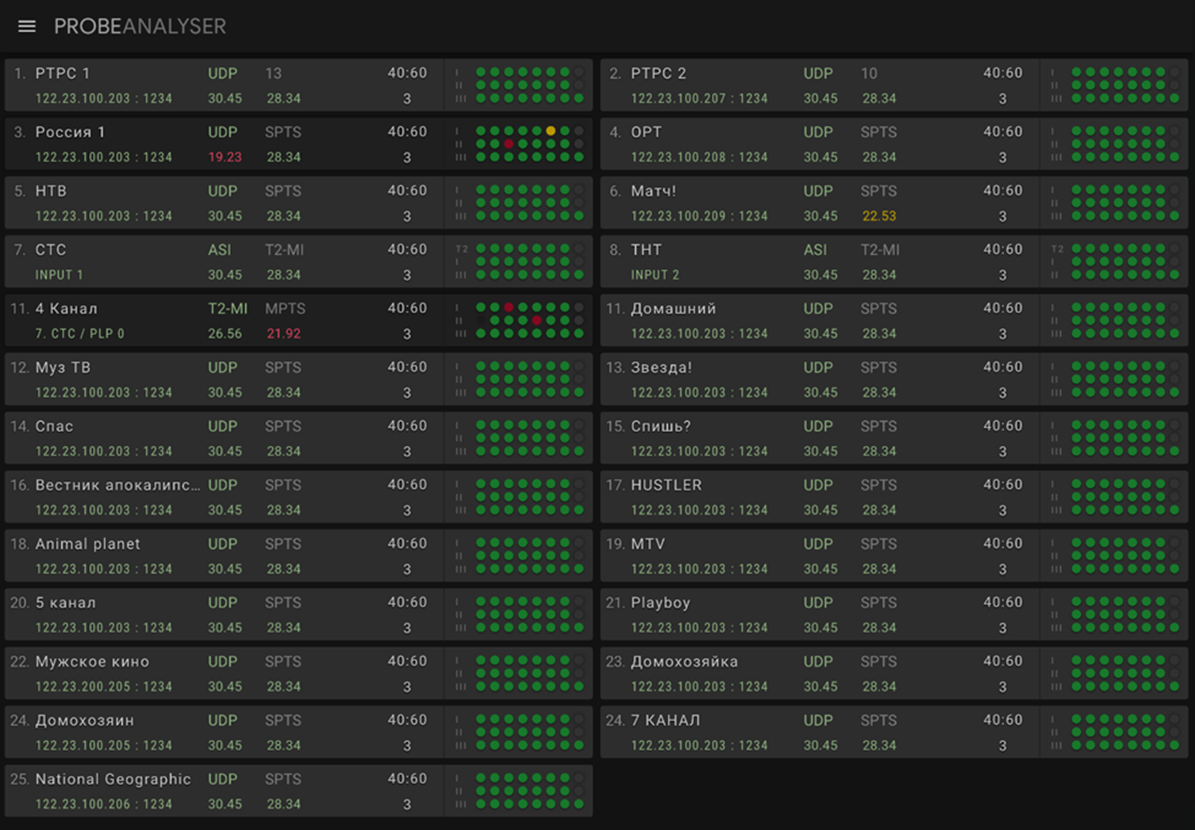Choose the Спишь? channel name
The height and width of the screenshot is (830, 1195).
pos(661,426)
